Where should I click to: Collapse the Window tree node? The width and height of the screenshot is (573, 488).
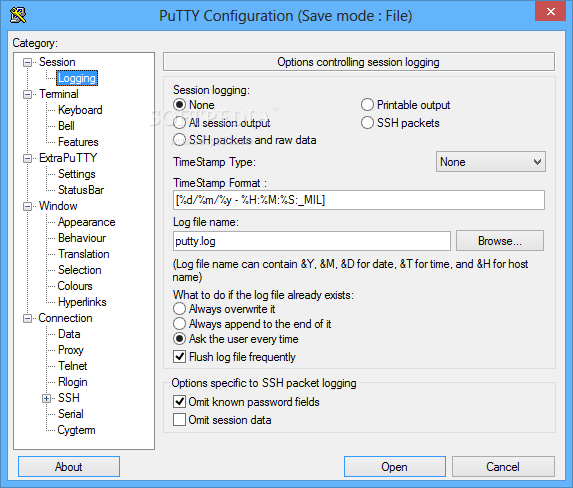click(27, 206)
